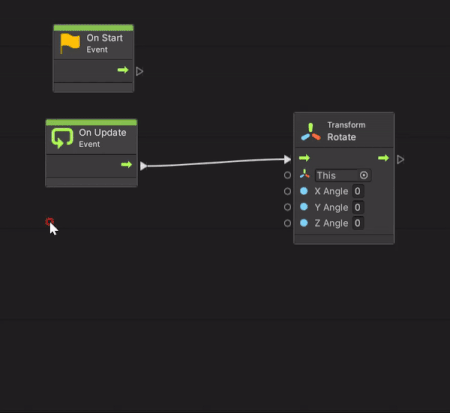450x413 pixels.
Task: Click the X Angle input port circle
Action: point(287,191)
